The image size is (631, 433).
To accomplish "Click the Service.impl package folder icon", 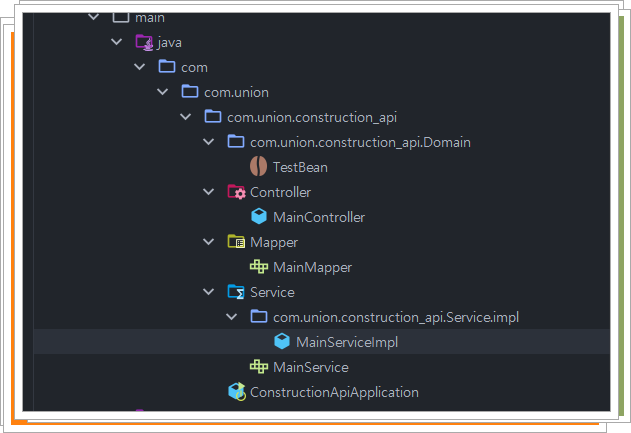I will 259,316.
